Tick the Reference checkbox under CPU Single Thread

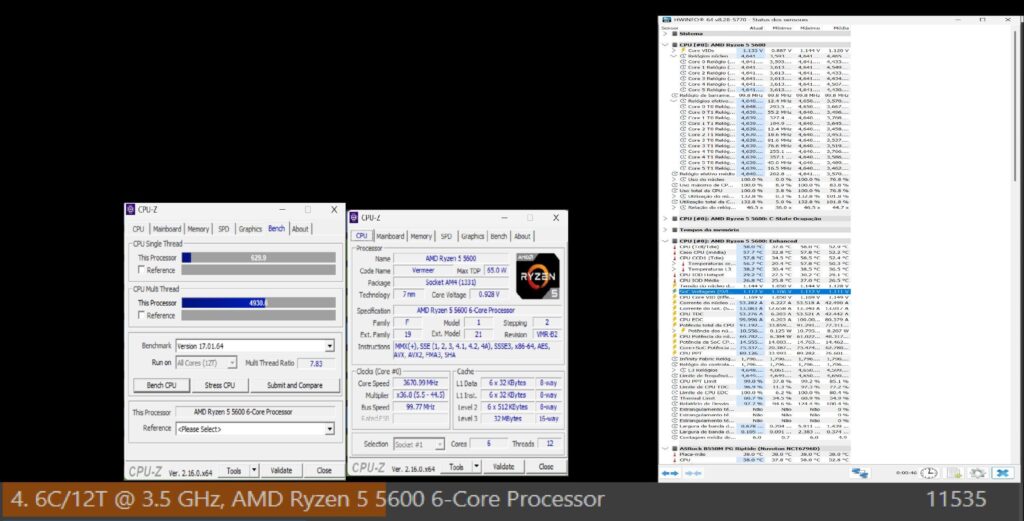click(141, 270)
